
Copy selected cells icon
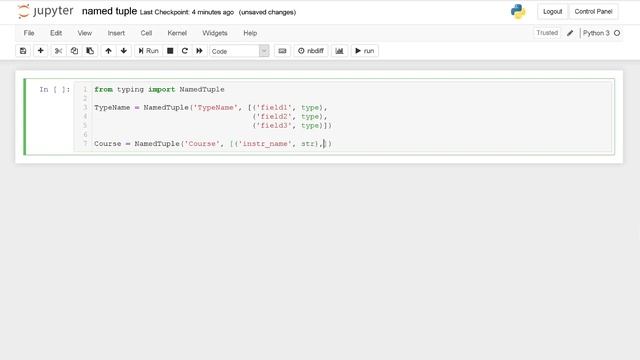click(x=74, y=51)
